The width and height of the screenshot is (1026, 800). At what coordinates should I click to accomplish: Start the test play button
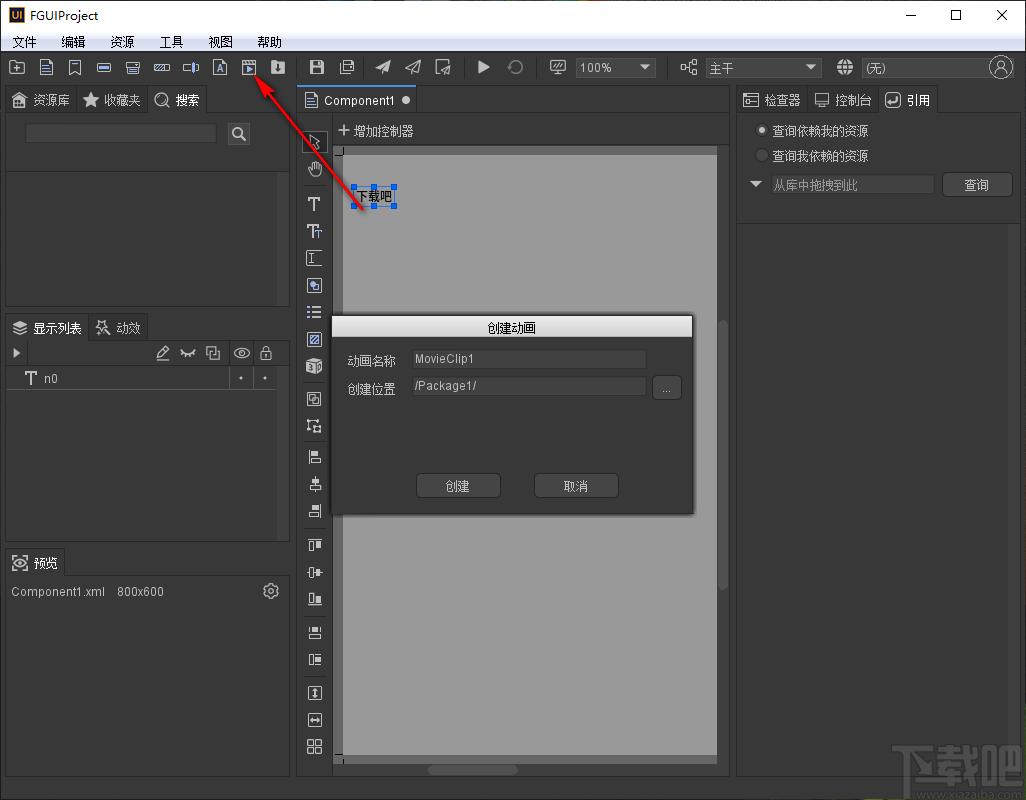click(x=484, y=67)
